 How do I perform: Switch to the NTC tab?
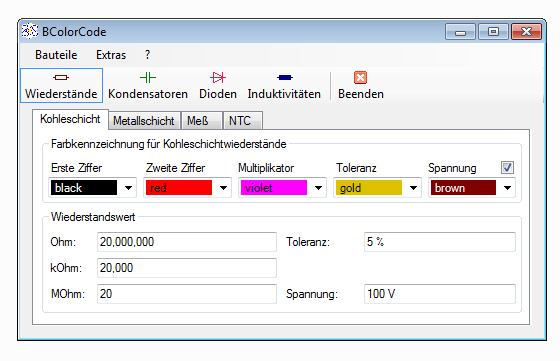point(243,121)
